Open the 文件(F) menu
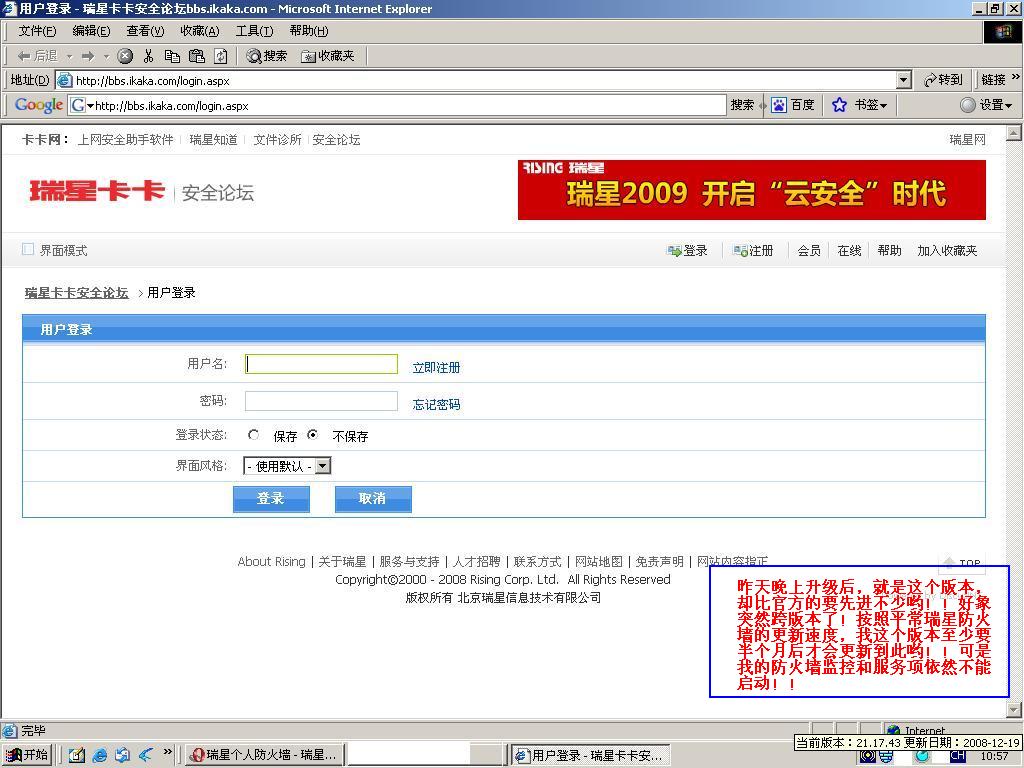Screen dimensions: 1024x768 click(37, 31)
